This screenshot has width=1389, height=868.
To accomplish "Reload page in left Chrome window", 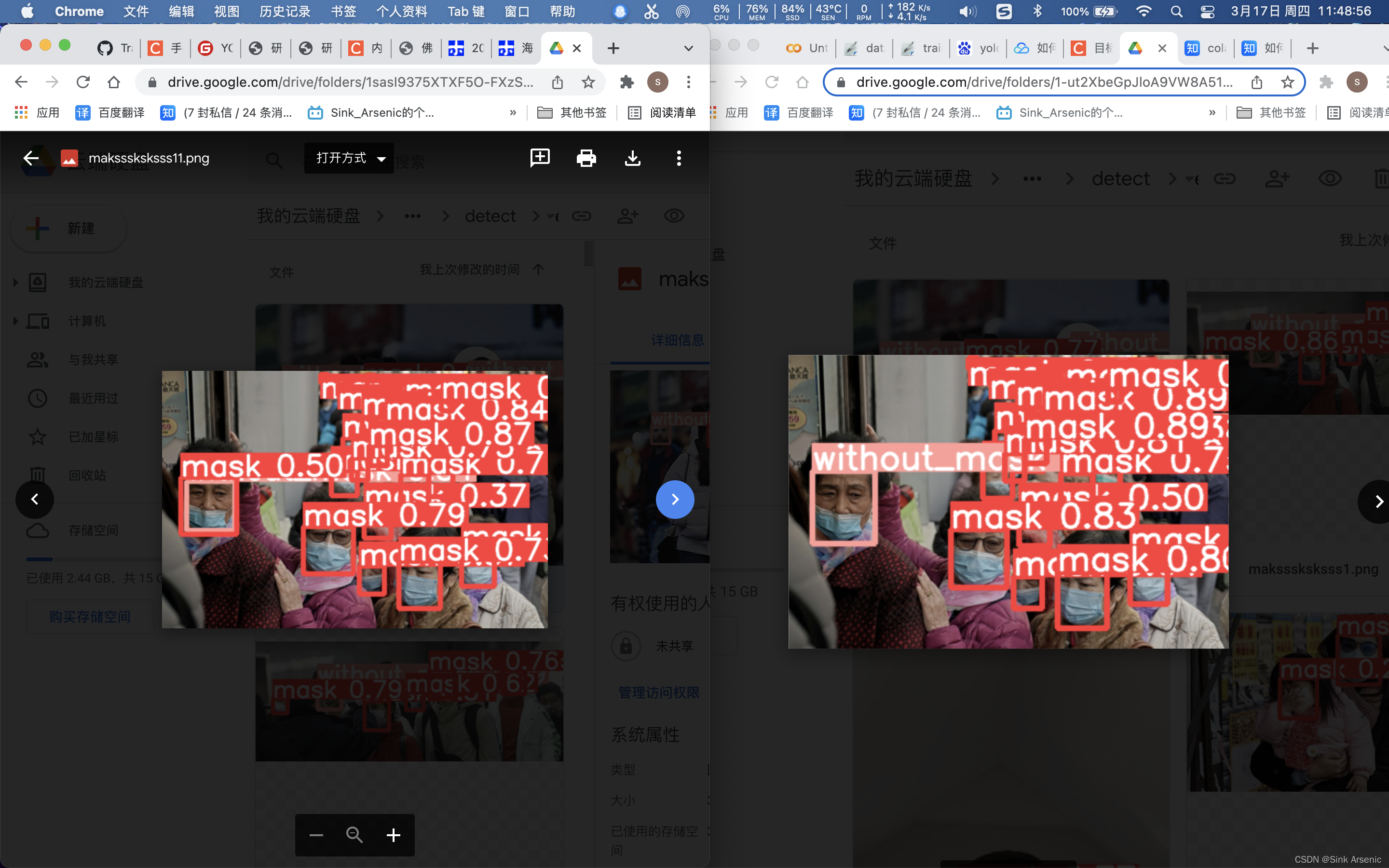I will [83, 82].
